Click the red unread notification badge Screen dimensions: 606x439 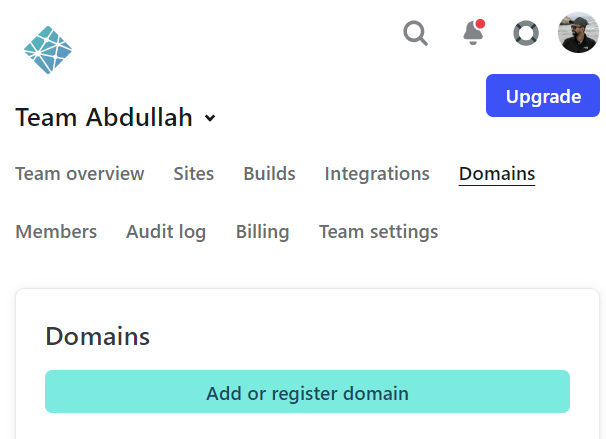[480, 24]
